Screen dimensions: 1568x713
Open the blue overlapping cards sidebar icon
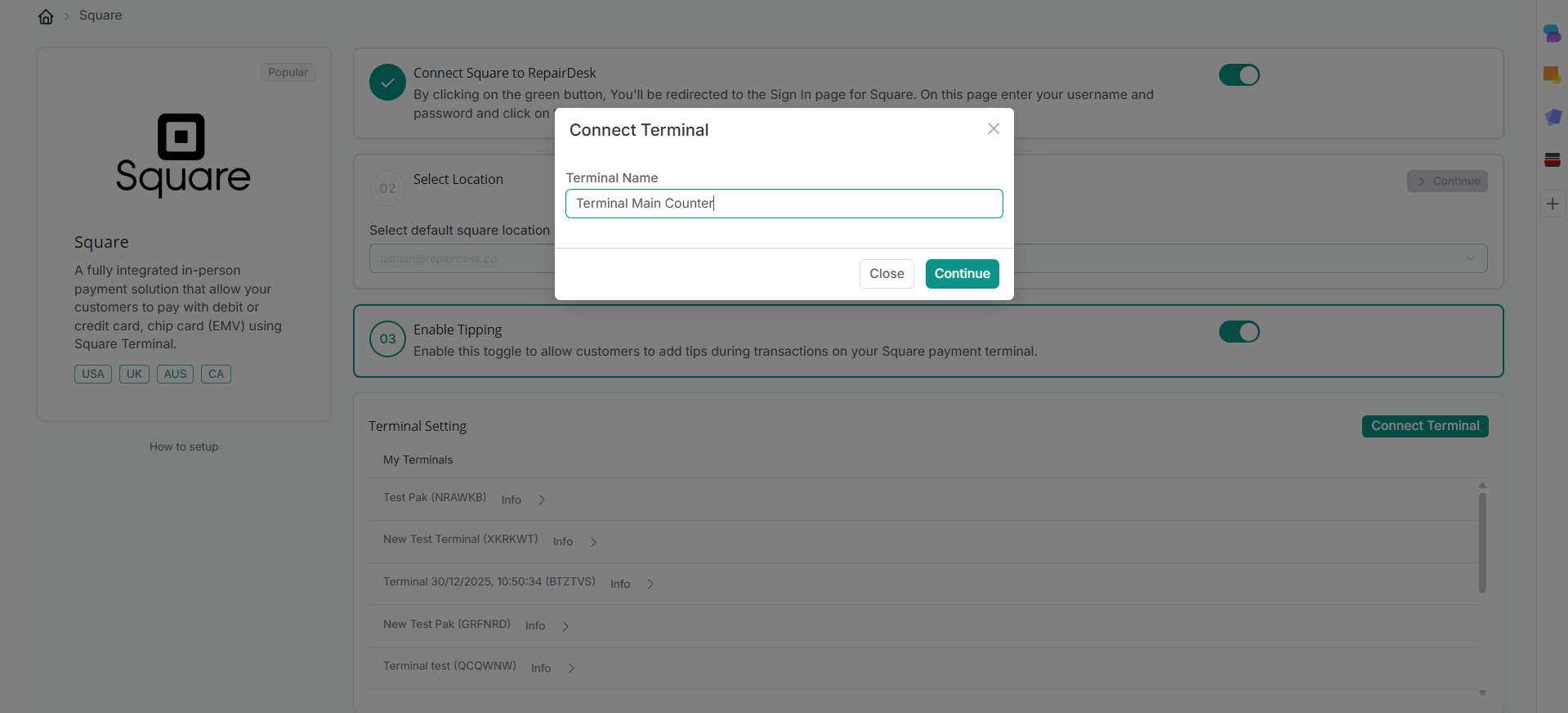(1552, 117)
